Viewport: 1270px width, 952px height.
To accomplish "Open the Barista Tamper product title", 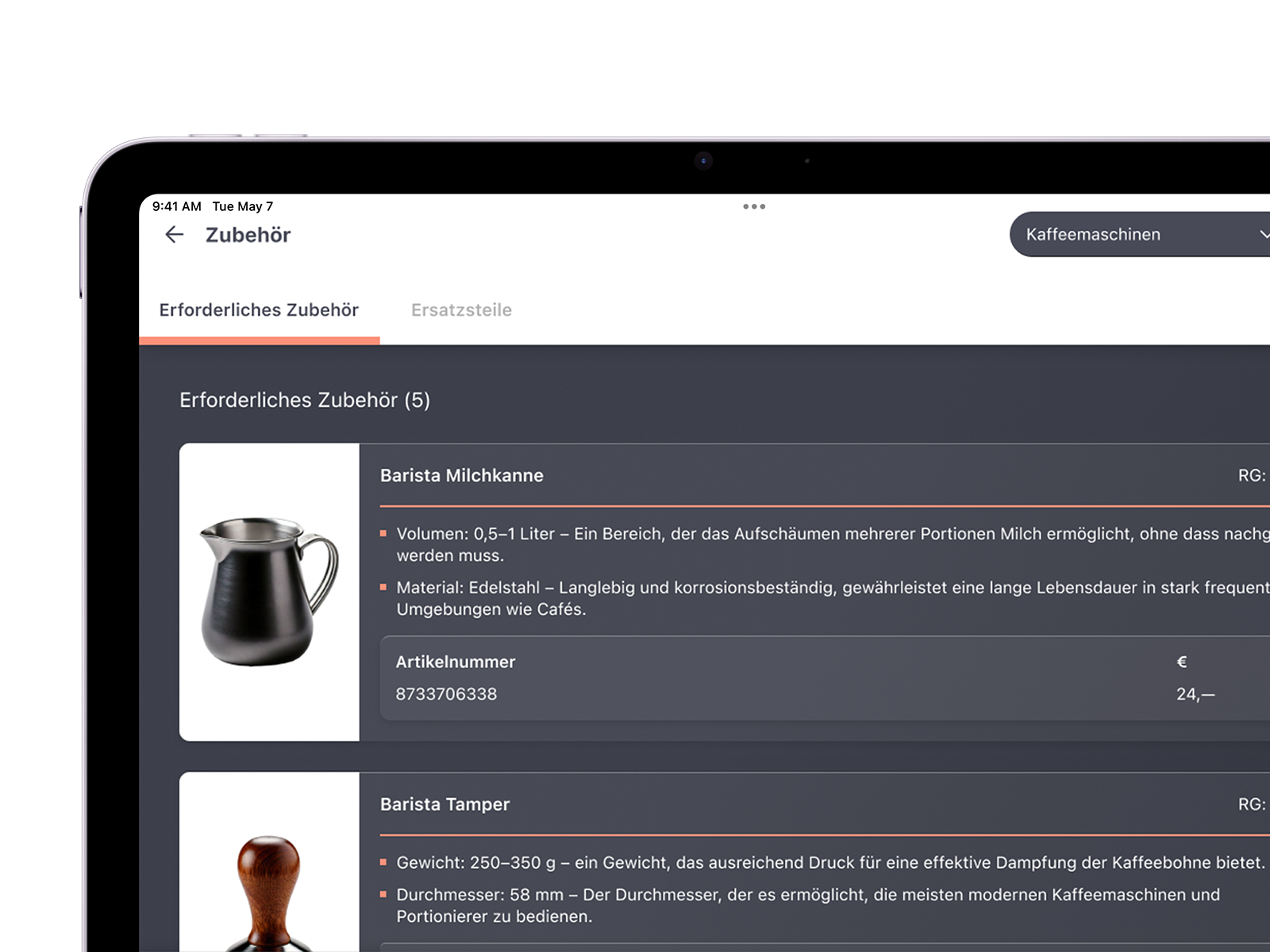I will click(x=444, y=804).
